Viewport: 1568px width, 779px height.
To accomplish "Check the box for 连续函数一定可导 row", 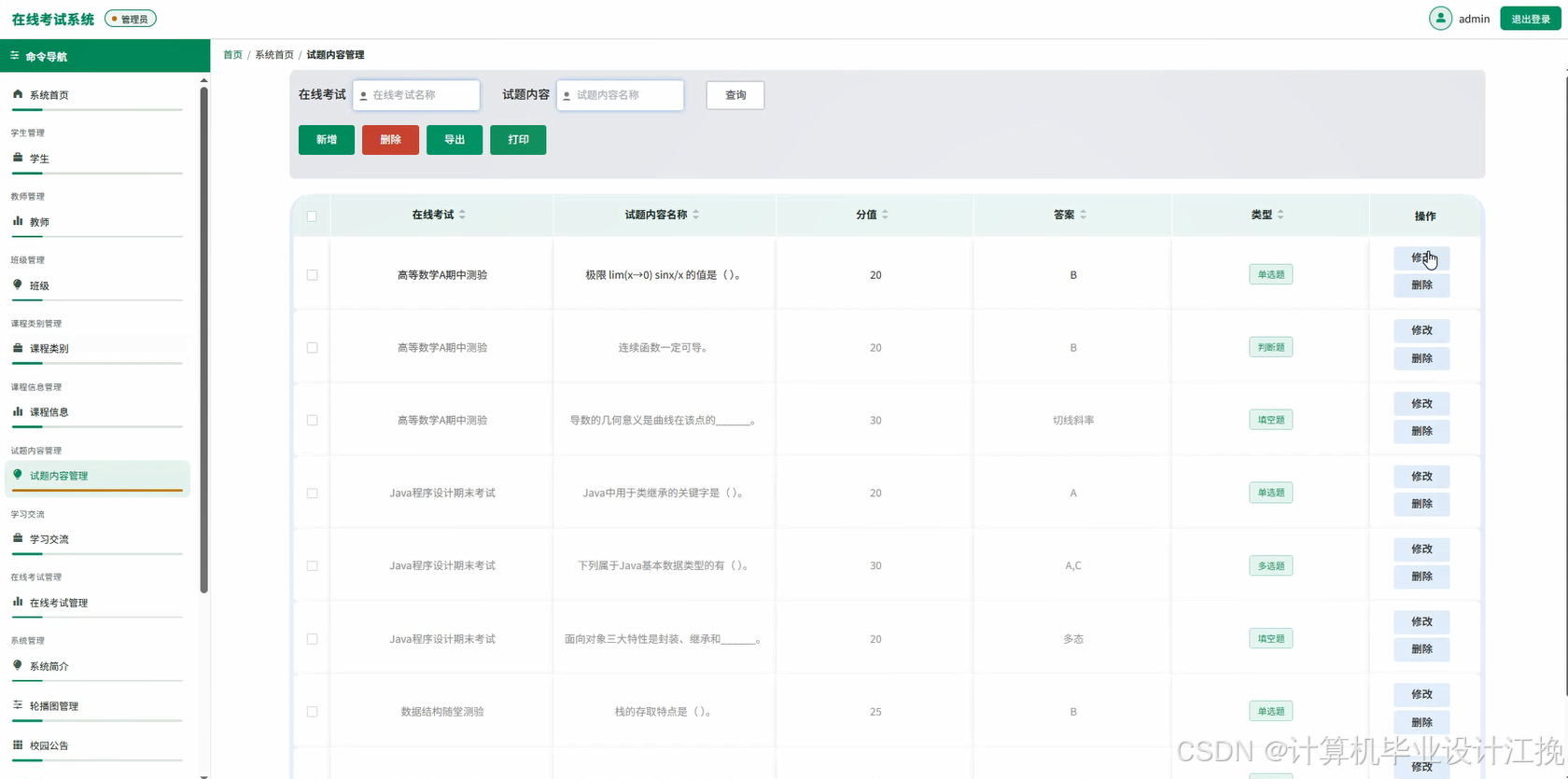I will (312, 348).
